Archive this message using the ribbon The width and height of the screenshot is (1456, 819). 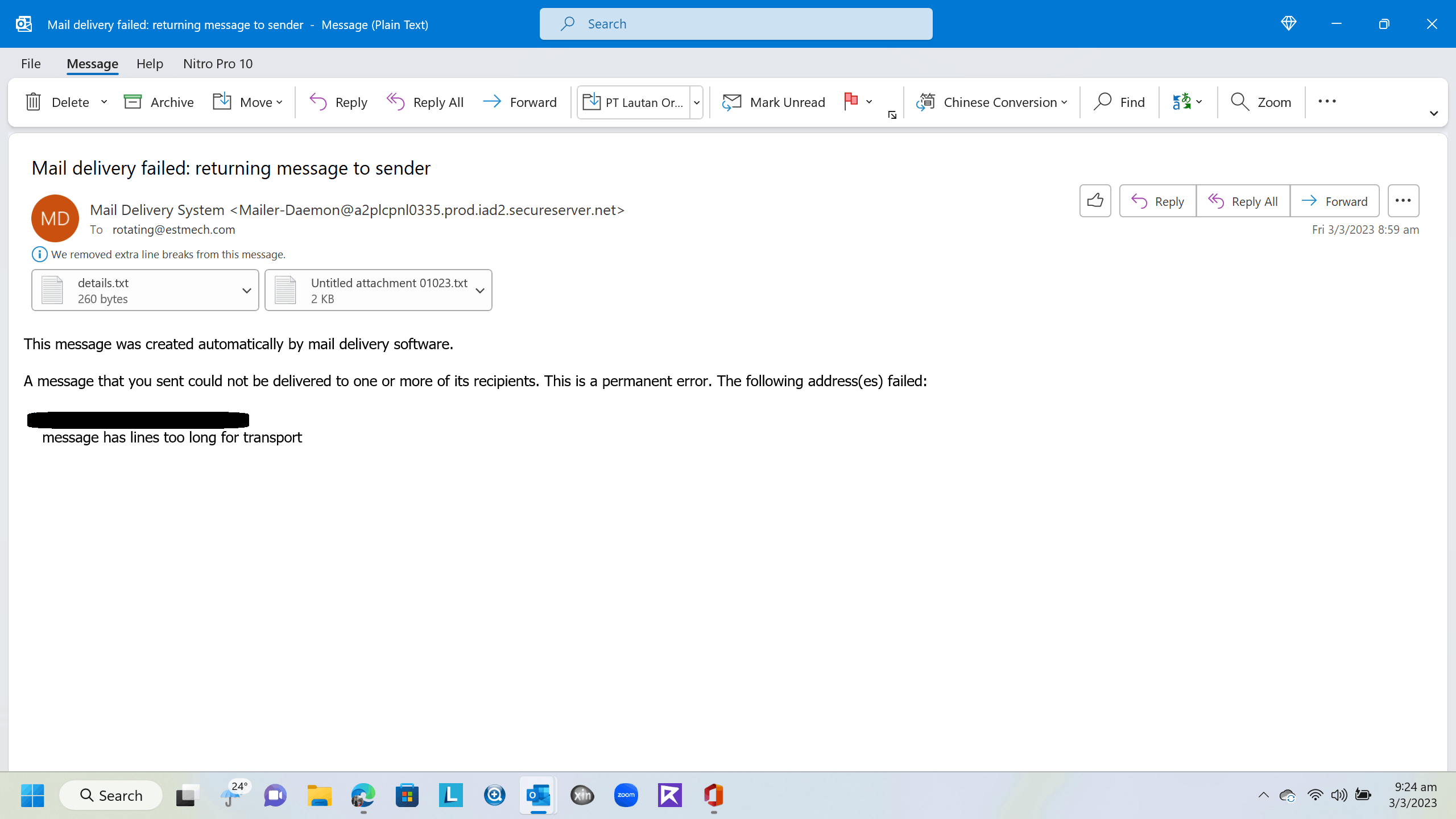(159, 102)
